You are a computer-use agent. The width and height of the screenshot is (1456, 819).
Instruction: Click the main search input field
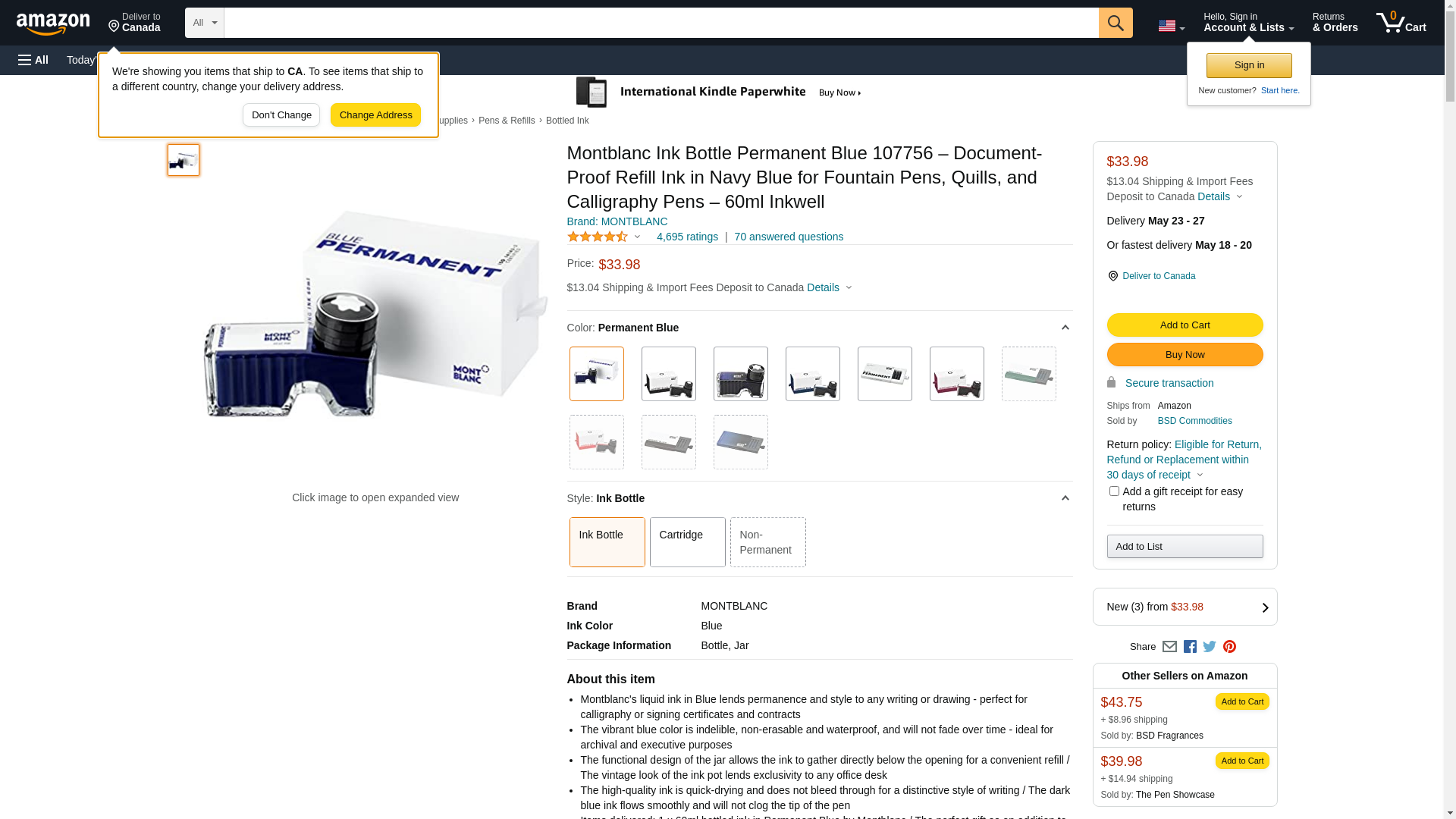pos(661,23)
